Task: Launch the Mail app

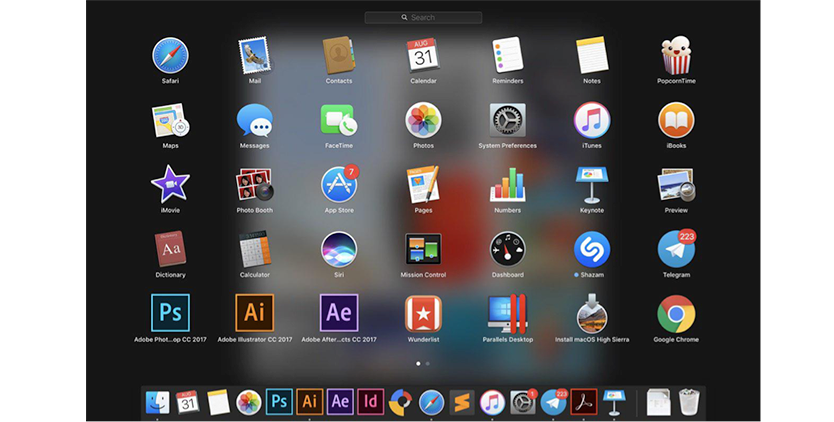Action: coord(254,55)
